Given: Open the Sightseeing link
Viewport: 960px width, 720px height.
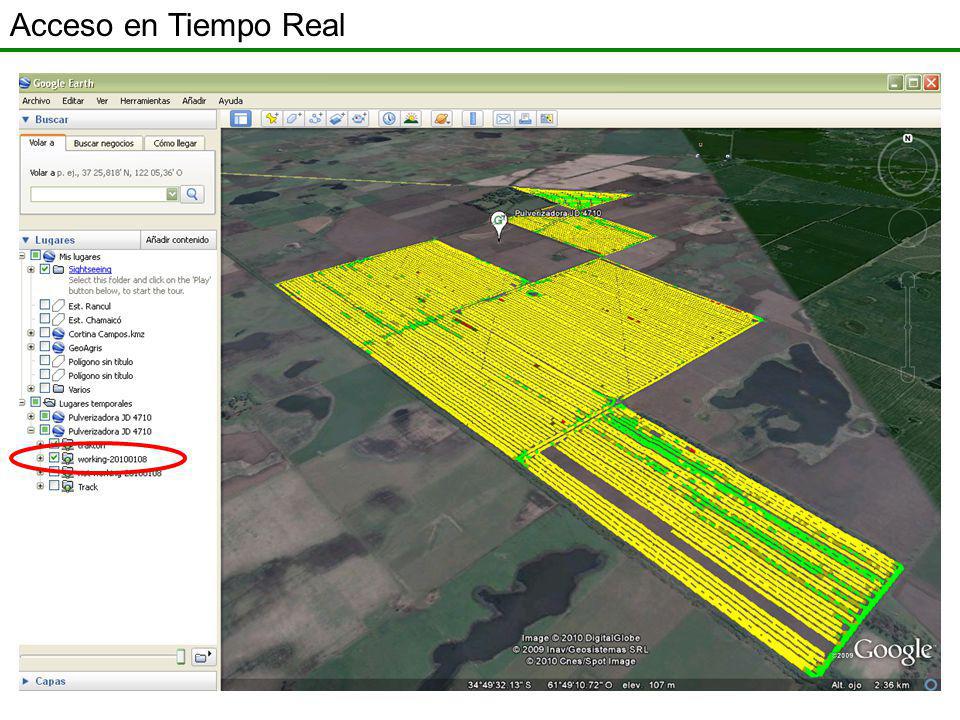Looking at the screenshot, I should point(90,269).
